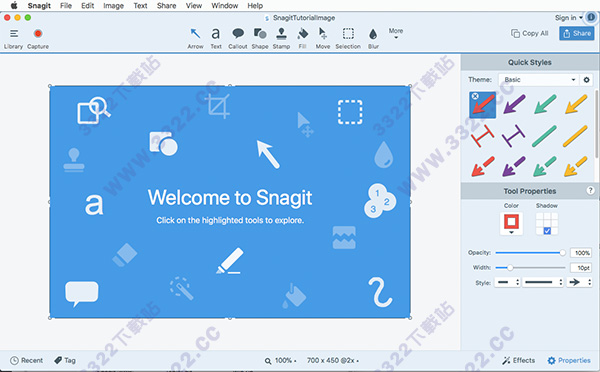Open Recent captures tray
The height and width of the screenshot is (372, 600).
[x=26, y=360]
